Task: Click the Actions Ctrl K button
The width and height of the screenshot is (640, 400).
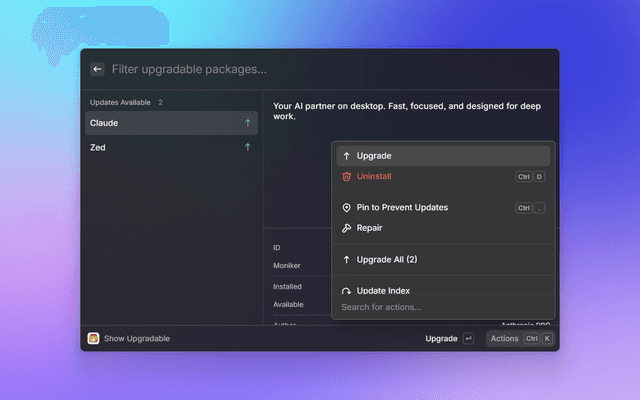Action: coord(520,338)
